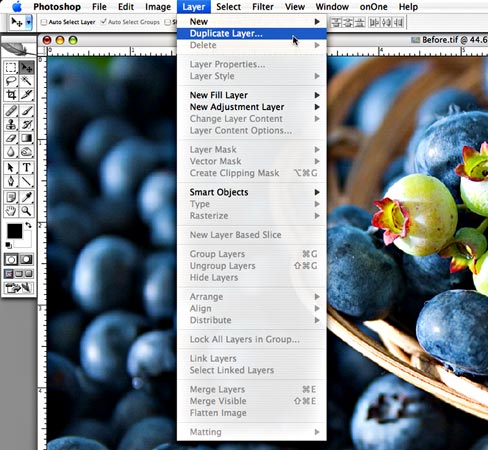The image size is (488, 450).
Task: Select the Sponge tool
Action: pyautogui.click(x=26, y=152)
